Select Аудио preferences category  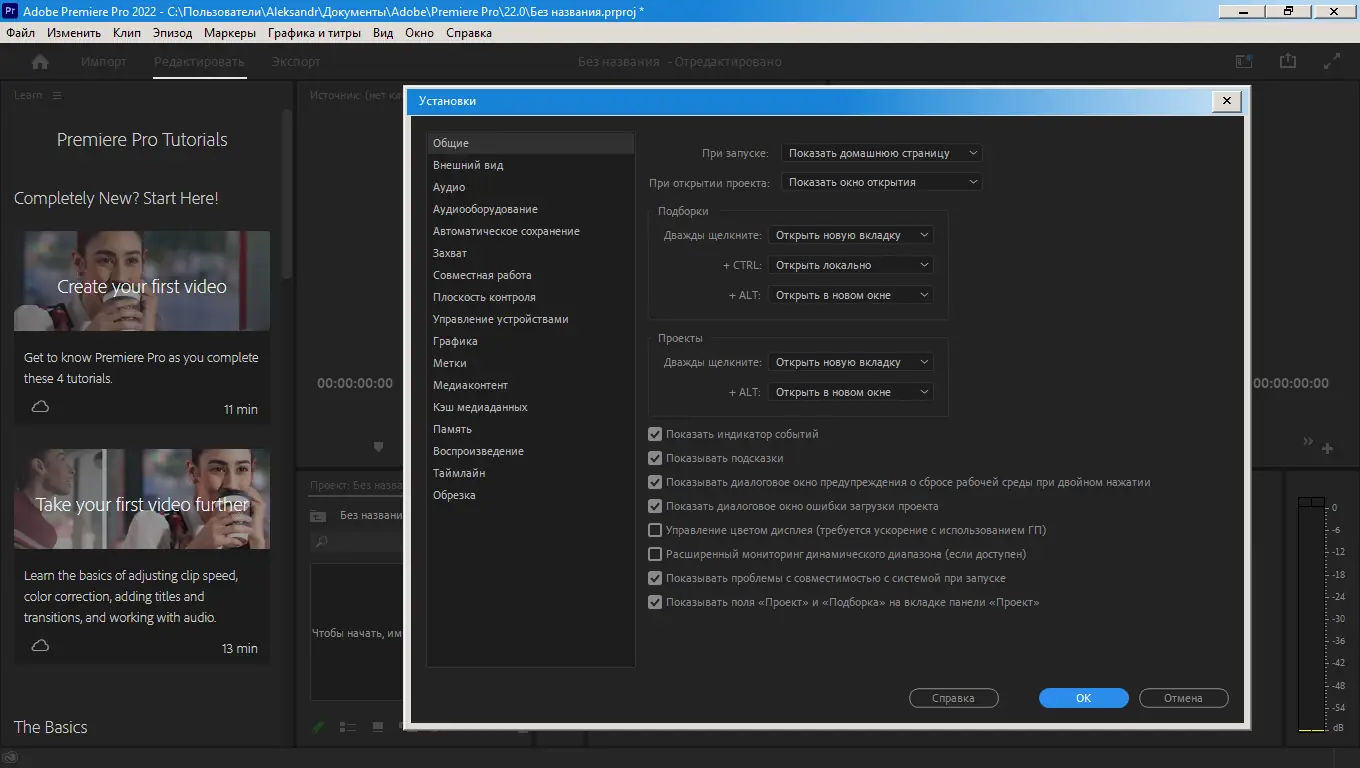click(531, 187)
